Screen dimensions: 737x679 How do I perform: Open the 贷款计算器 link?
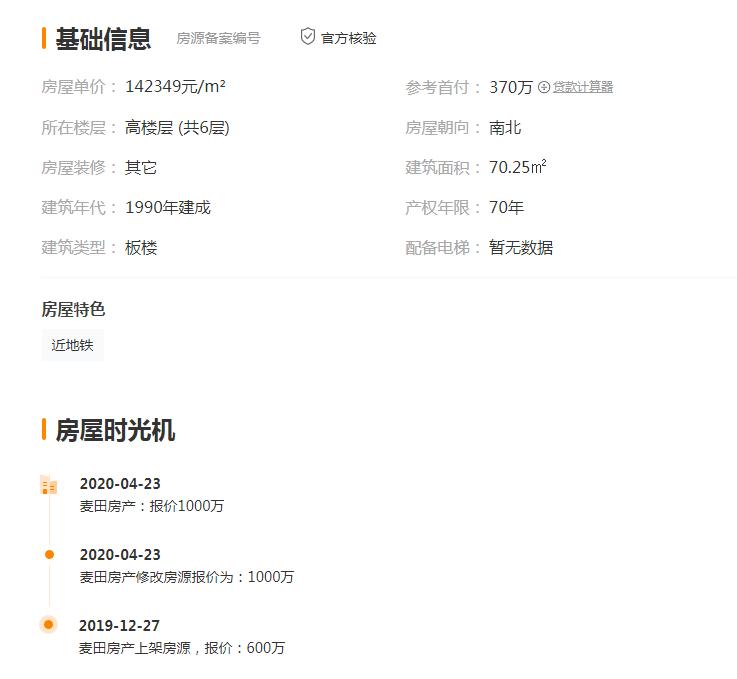point(582,87)
